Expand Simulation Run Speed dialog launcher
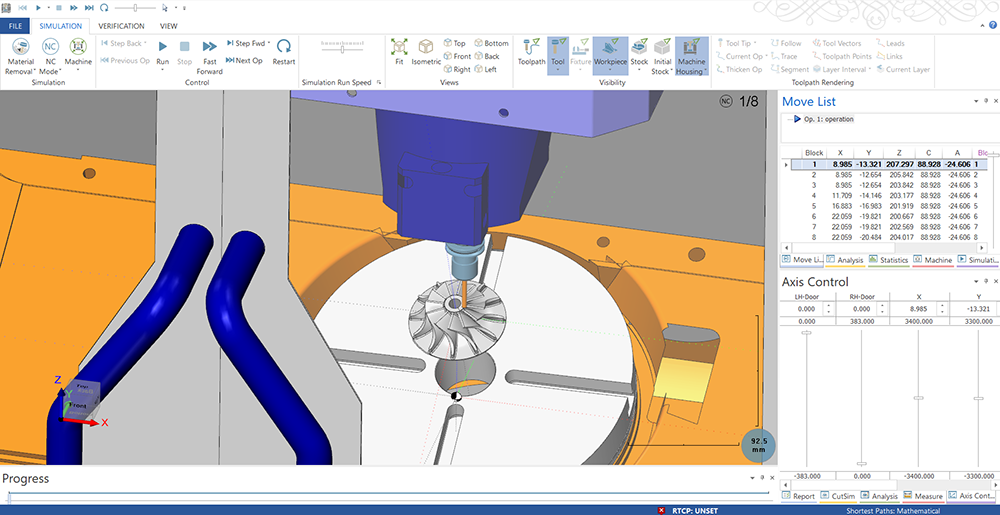1000x515 pixels. pos(379,83)
